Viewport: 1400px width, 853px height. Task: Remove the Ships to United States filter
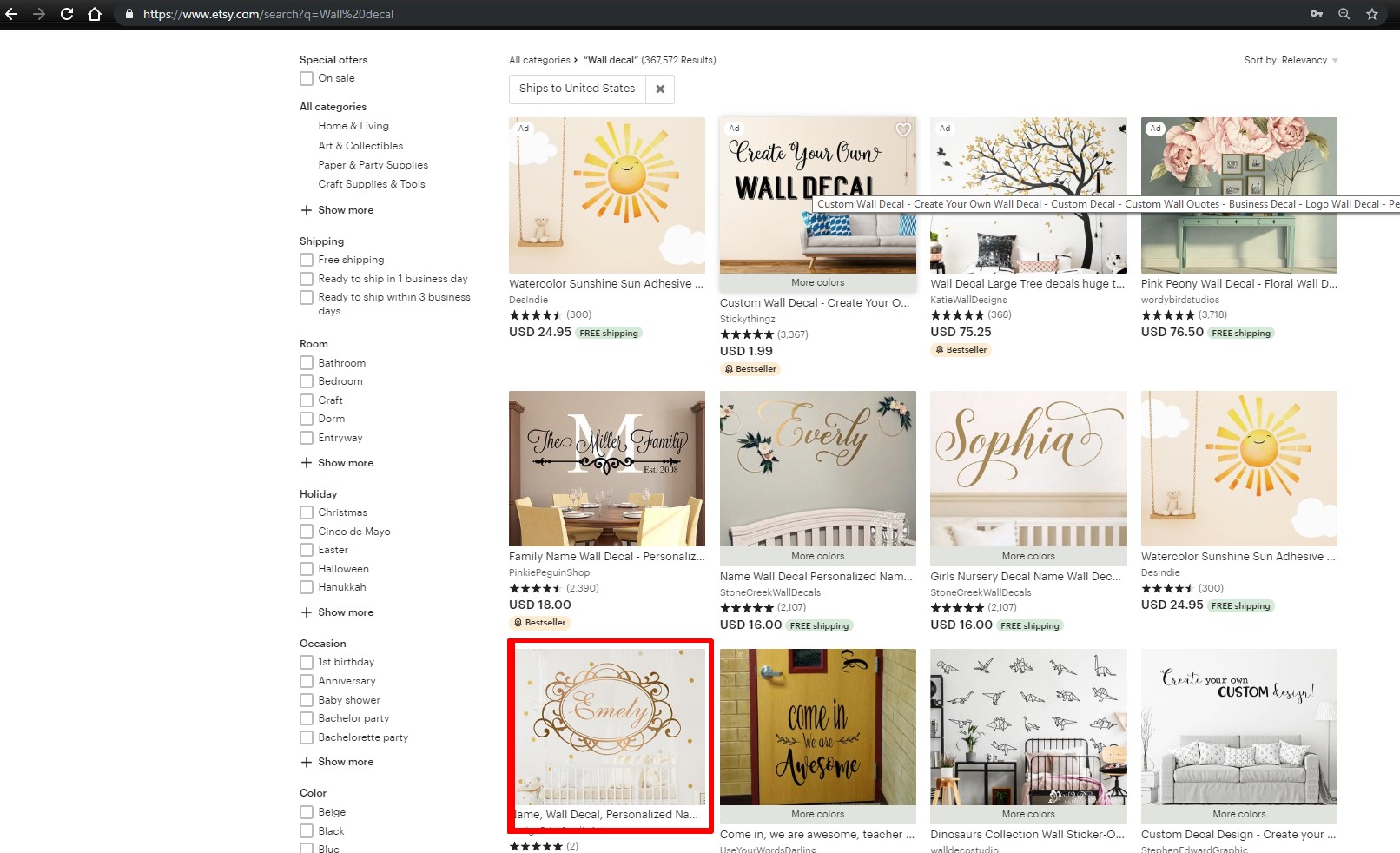[x=660, y=89]
